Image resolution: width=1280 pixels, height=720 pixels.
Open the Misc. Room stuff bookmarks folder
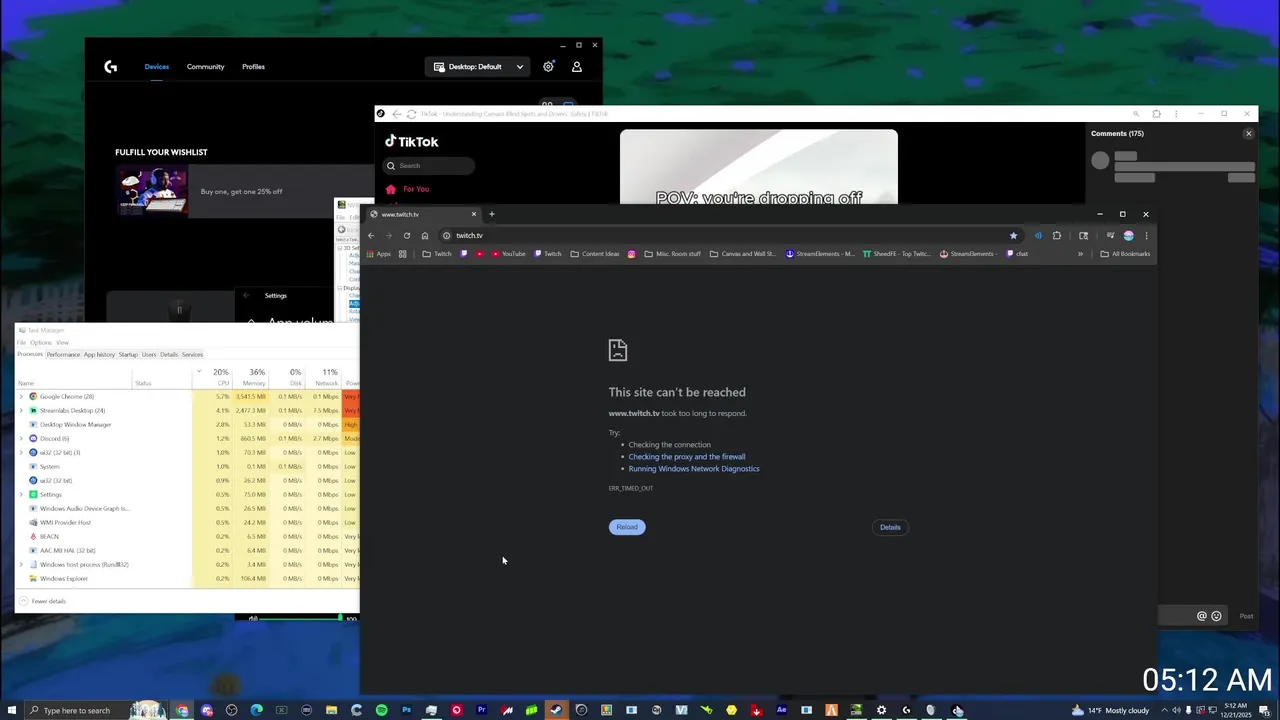[673, 254]
